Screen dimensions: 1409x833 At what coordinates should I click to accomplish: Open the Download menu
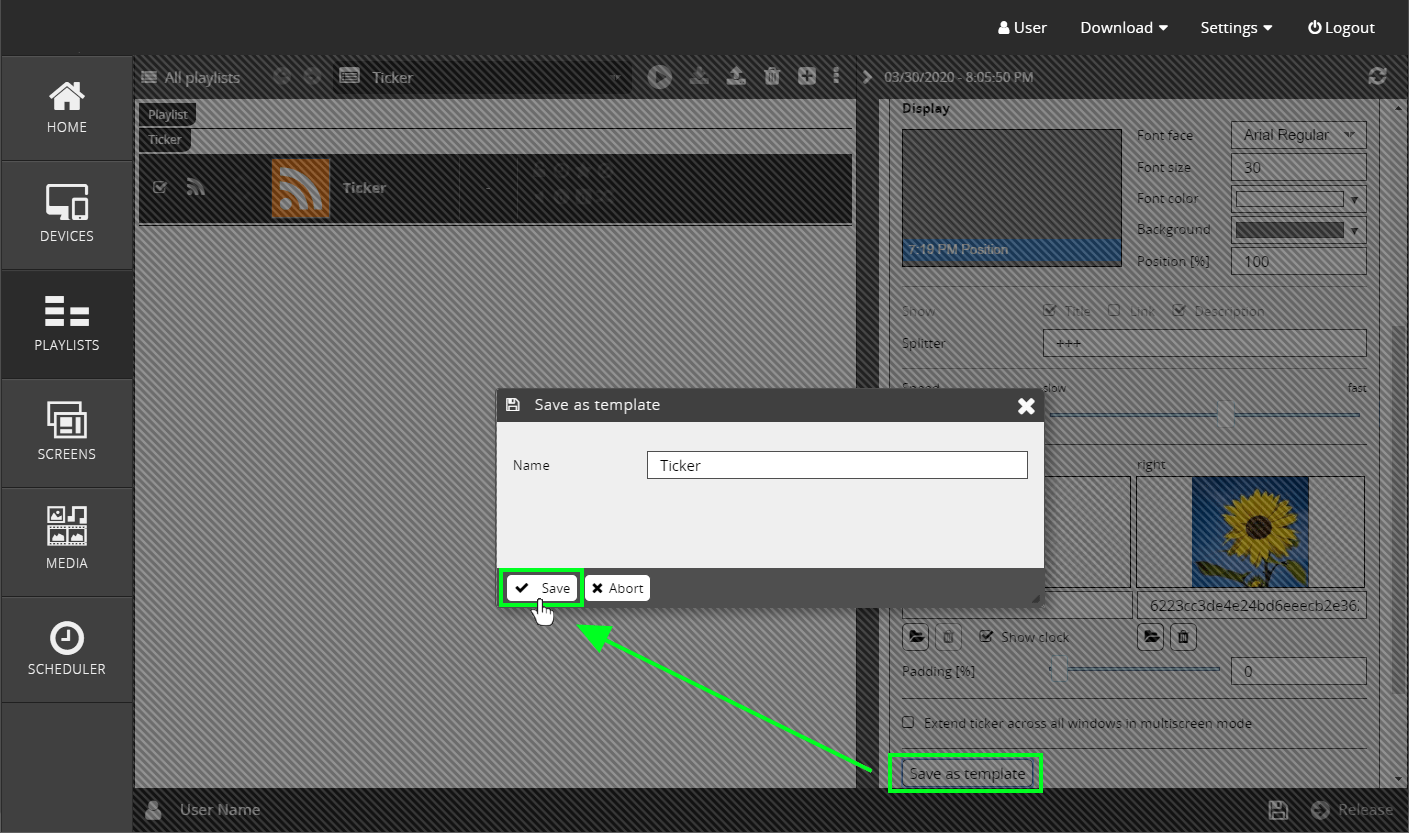[x=1123, y=28]
